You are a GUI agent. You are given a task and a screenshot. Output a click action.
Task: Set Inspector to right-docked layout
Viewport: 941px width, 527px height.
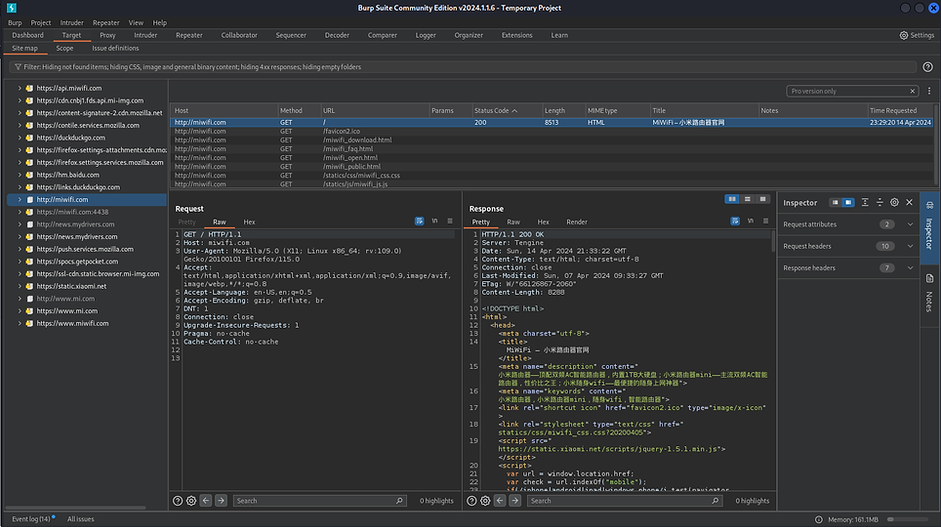click(x=848, y=203)
